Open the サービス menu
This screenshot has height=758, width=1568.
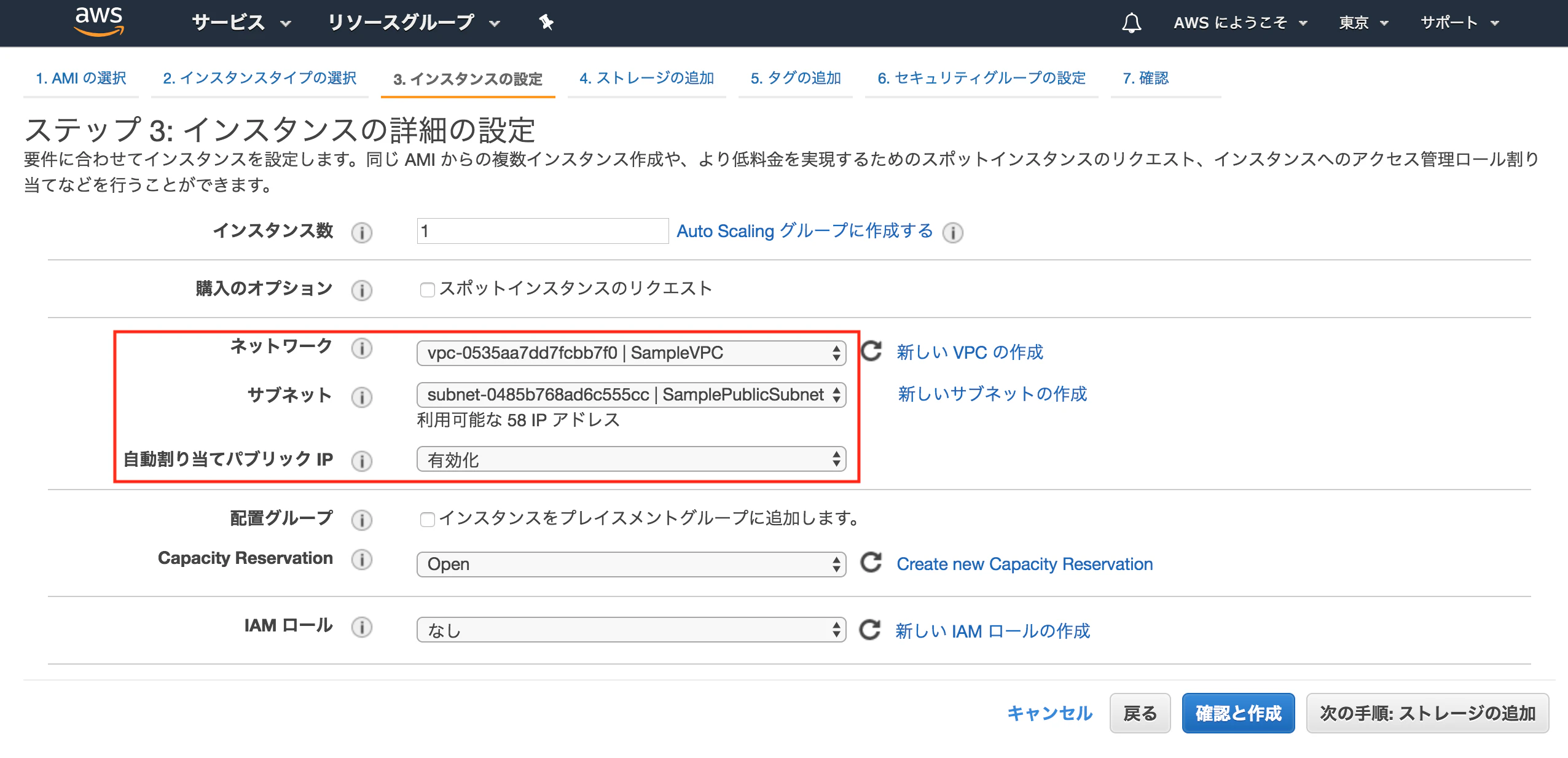coord(241,23)
